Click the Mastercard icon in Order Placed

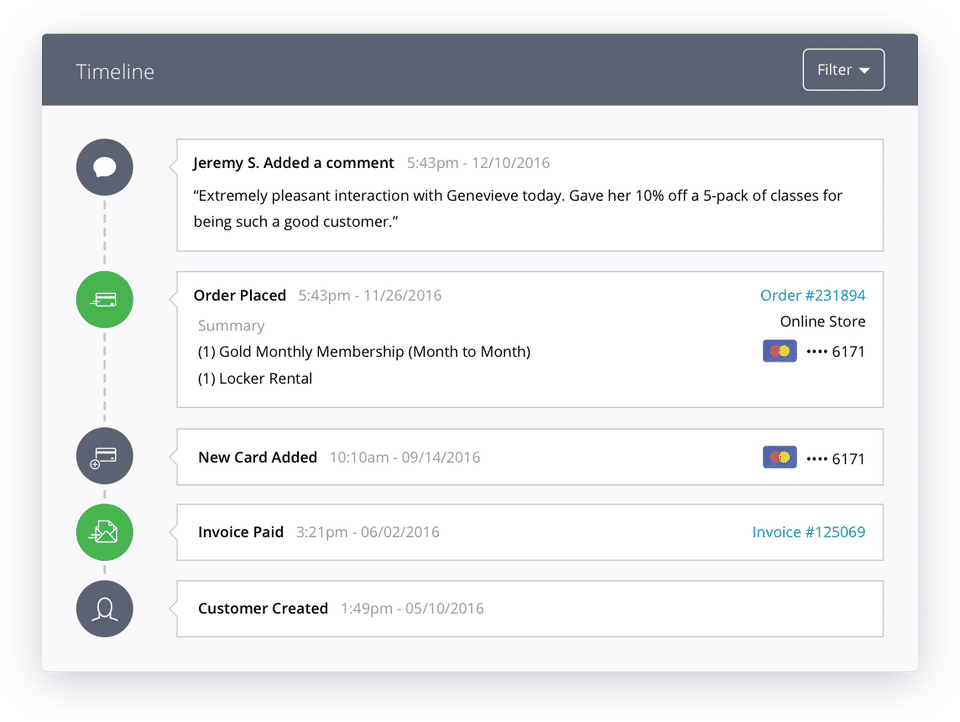point(779,351)
